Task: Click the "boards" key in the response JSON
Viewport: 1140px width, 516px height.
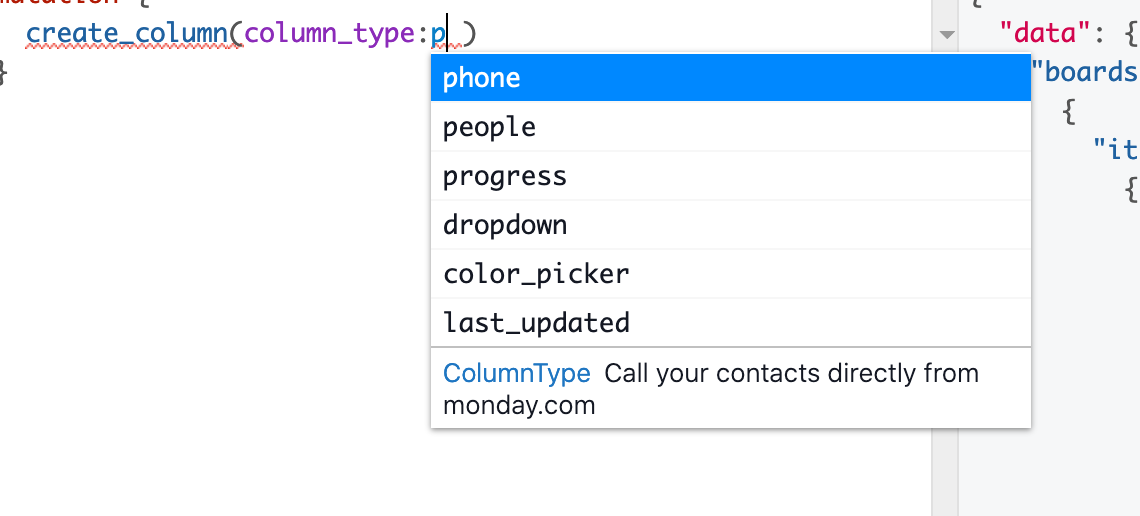Action: point(1085,72)
